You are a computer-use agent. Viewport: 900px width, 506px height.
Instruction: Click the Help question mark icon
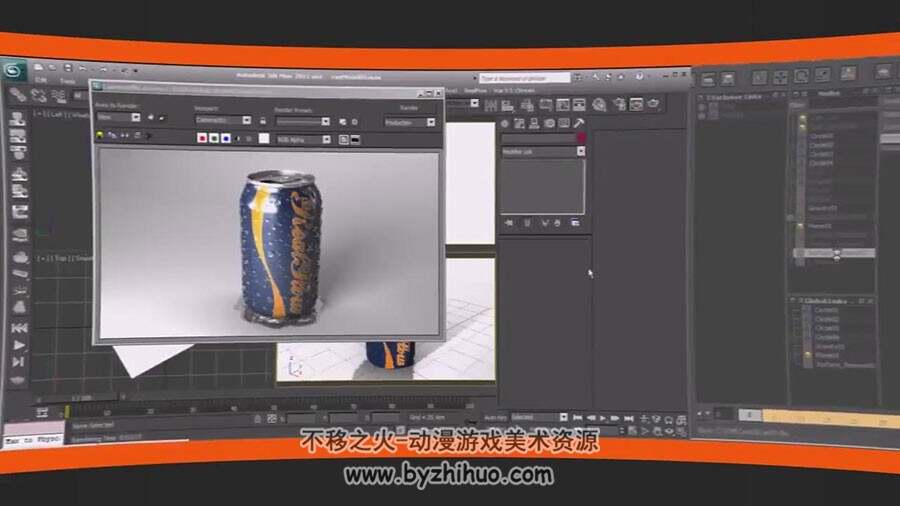[x=639, y=76]
